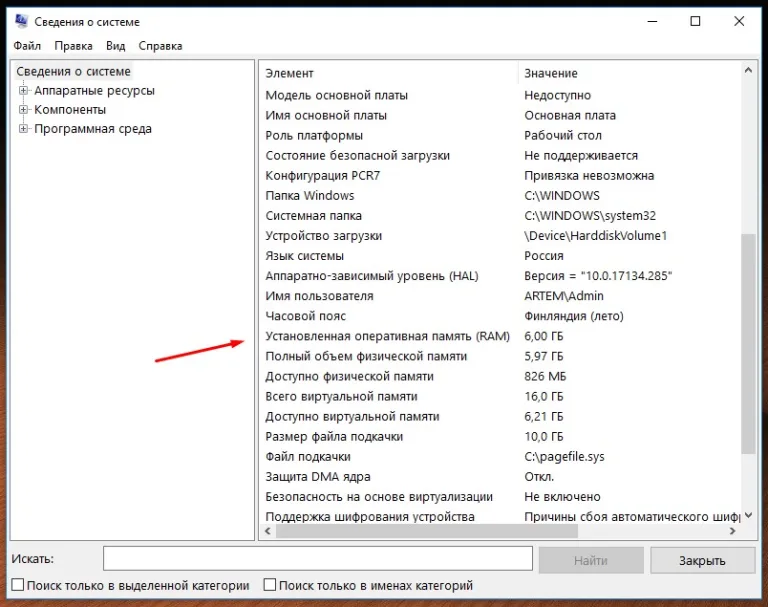This screenshot has height=607, width=768.
Task: Select the Защита DMA ядра row
Action: pyautogui.click(x=500, y=477)
